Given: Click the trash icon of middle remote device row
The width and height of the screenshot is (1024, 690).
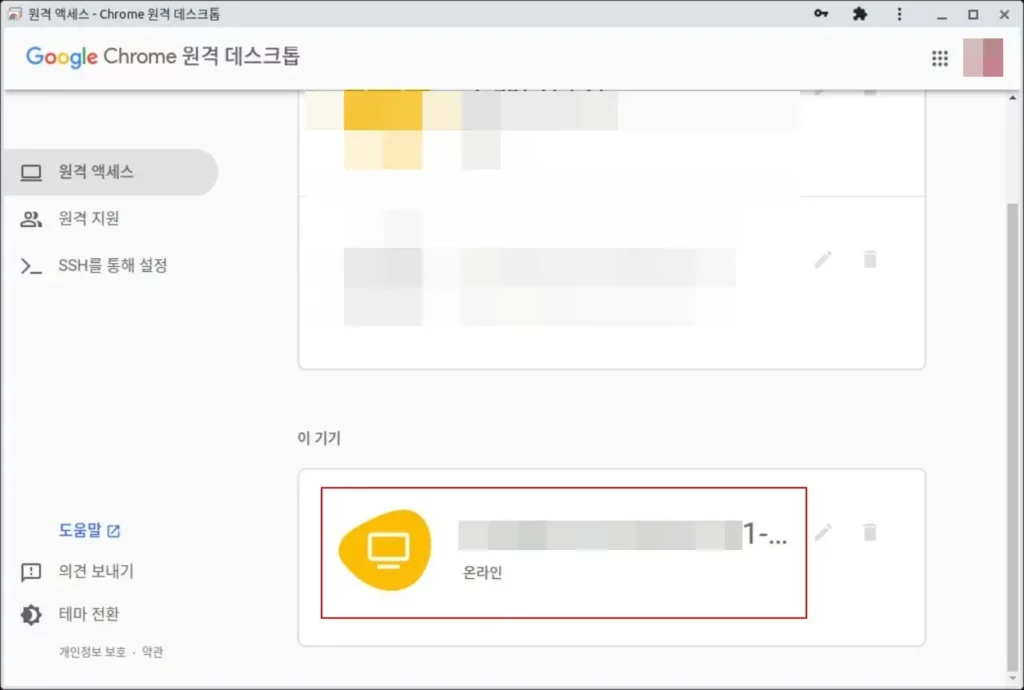Looking at the screenshot, I should pos(870,260).
